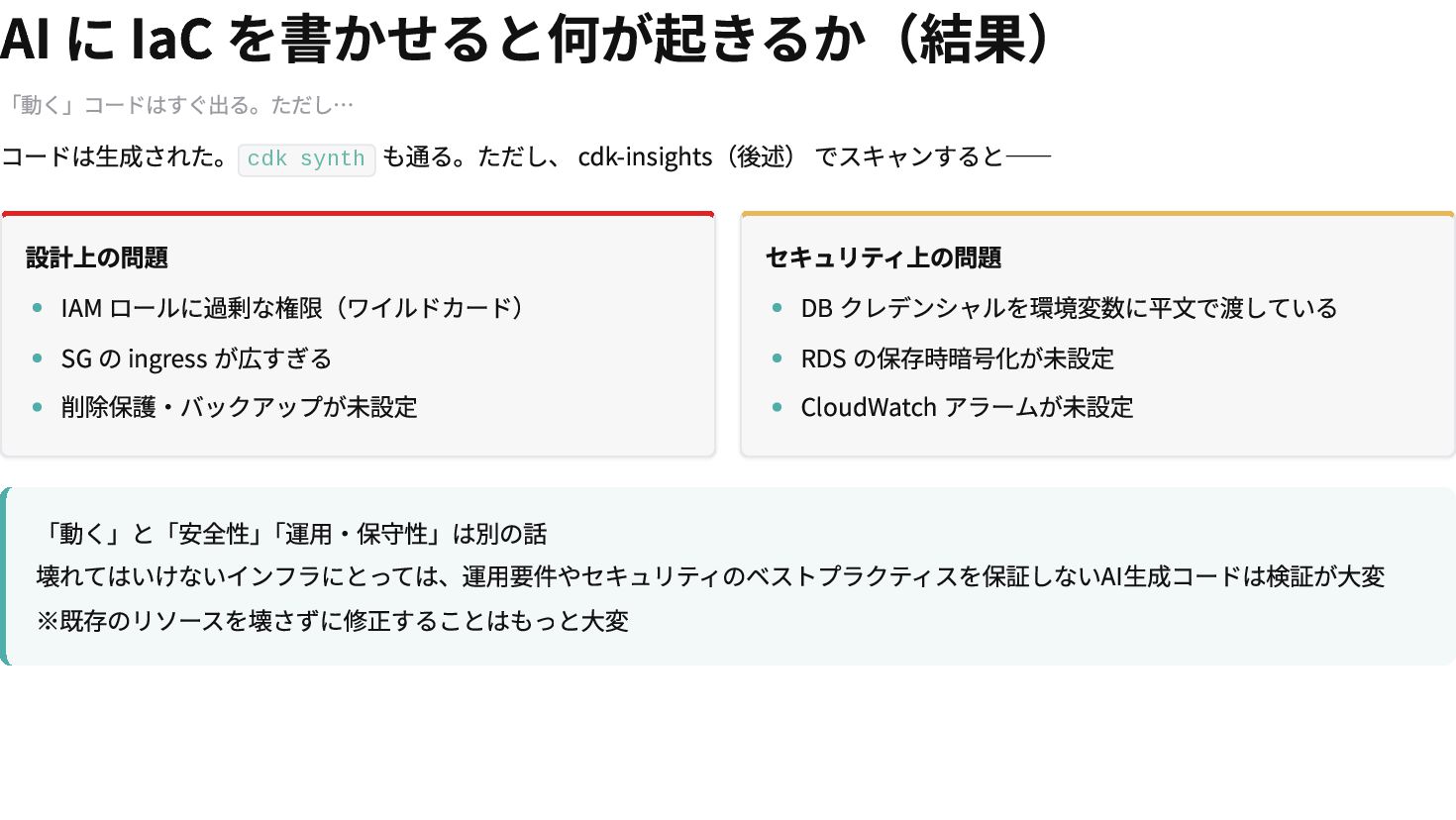Click bullet dot beside RDS の保存時暗号化 item

pos(777,358)
